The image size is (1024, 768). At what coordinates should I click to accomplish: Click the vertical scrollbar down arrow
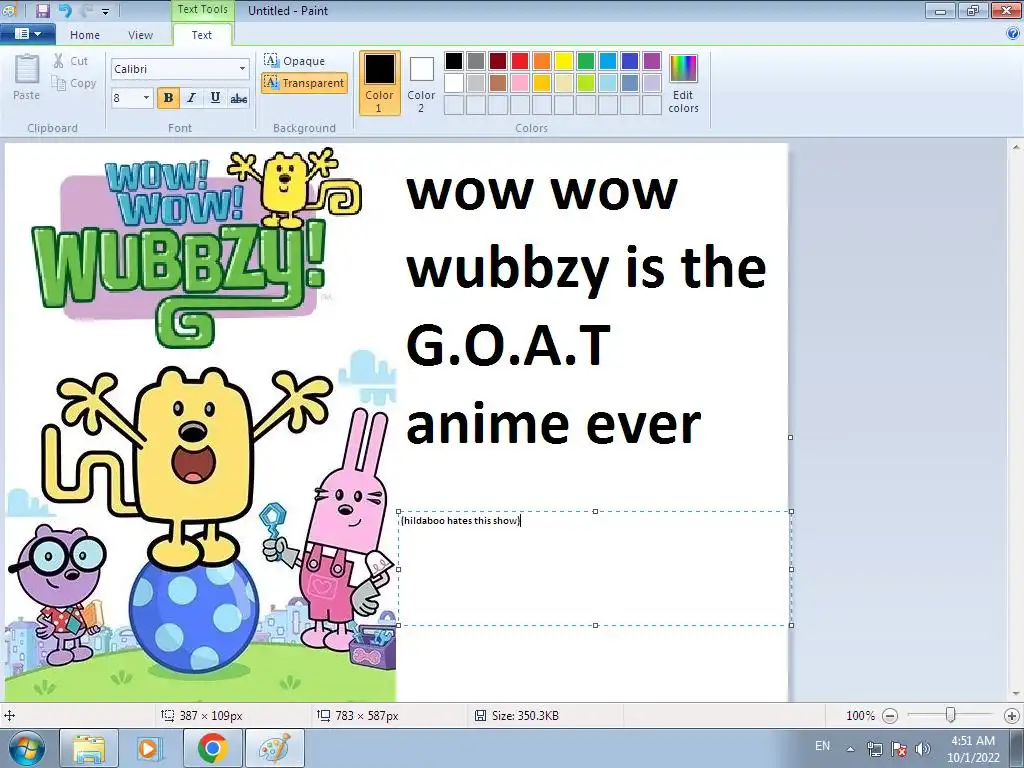(x=1016, y=694)
